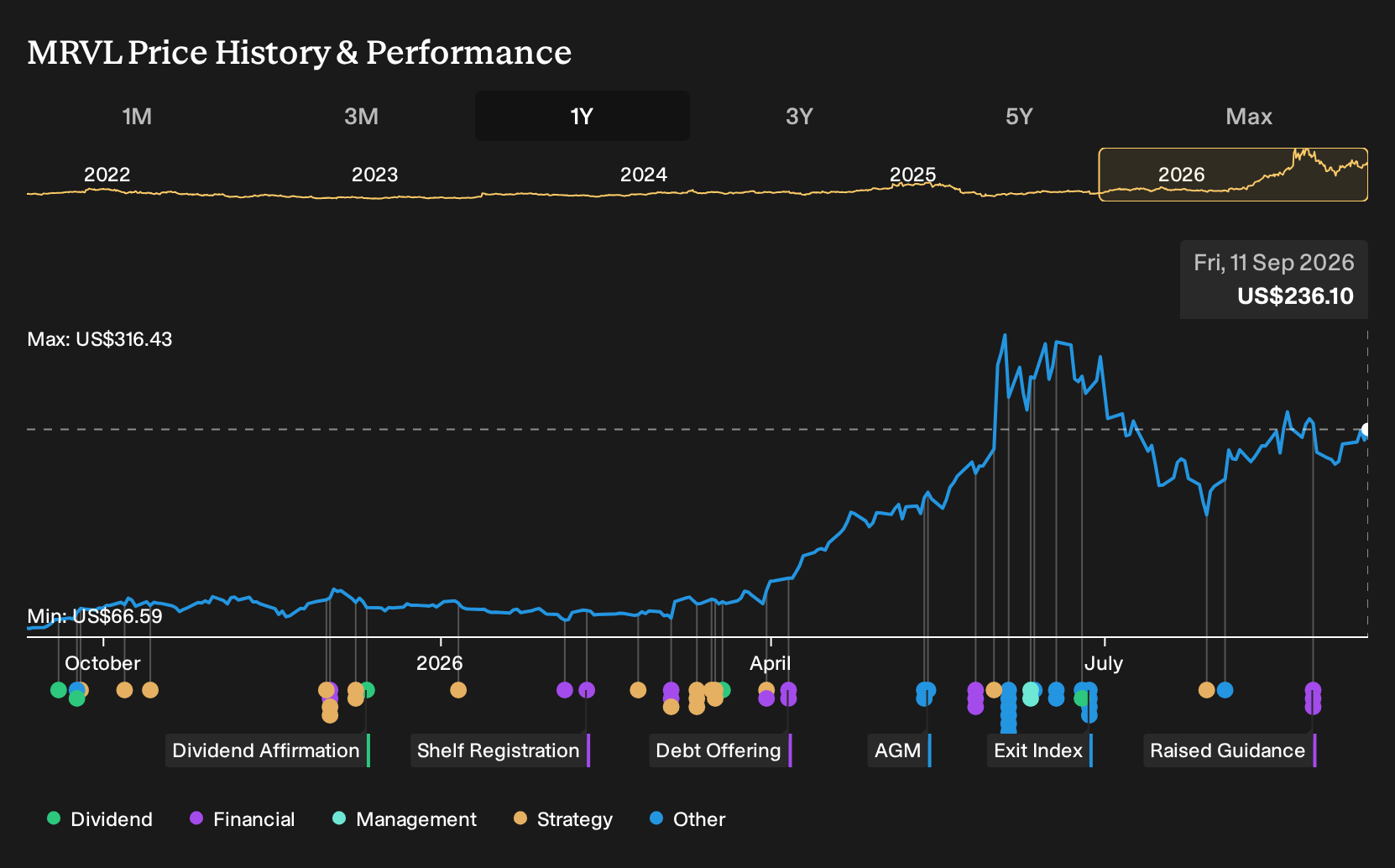1395x868 pixels.
Task: Jump to 2025 in the overview timeline
Action: [x=912, y=175]
